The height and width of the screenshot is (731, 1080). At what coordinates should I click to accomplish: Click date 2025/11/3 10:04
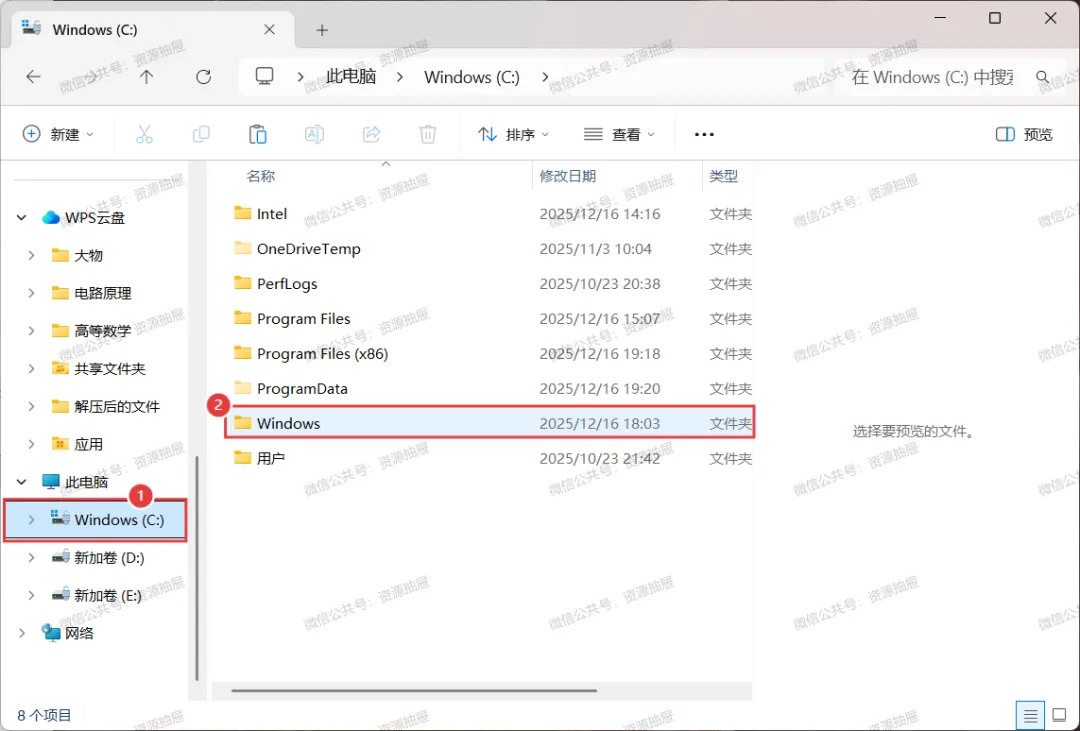[x=595, y=249]
